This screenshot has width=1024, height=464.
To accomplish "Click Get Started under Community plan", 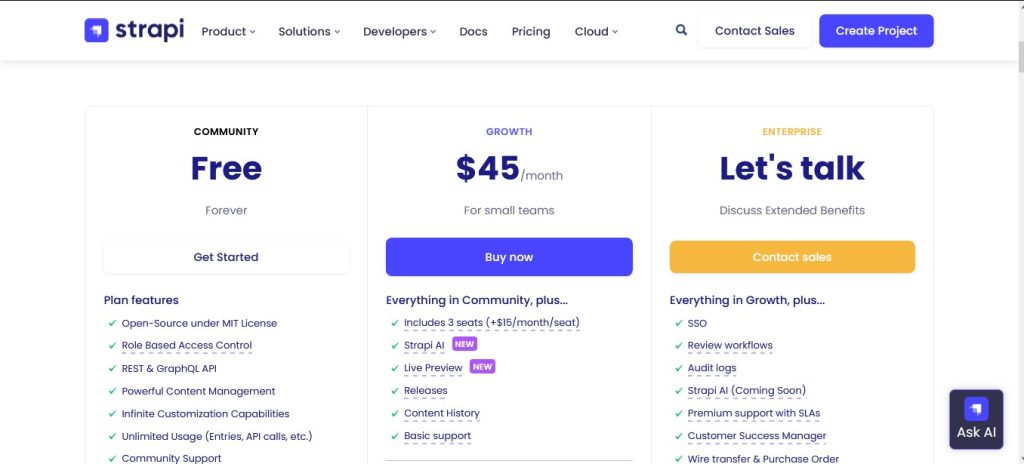I will pos(226,257).
